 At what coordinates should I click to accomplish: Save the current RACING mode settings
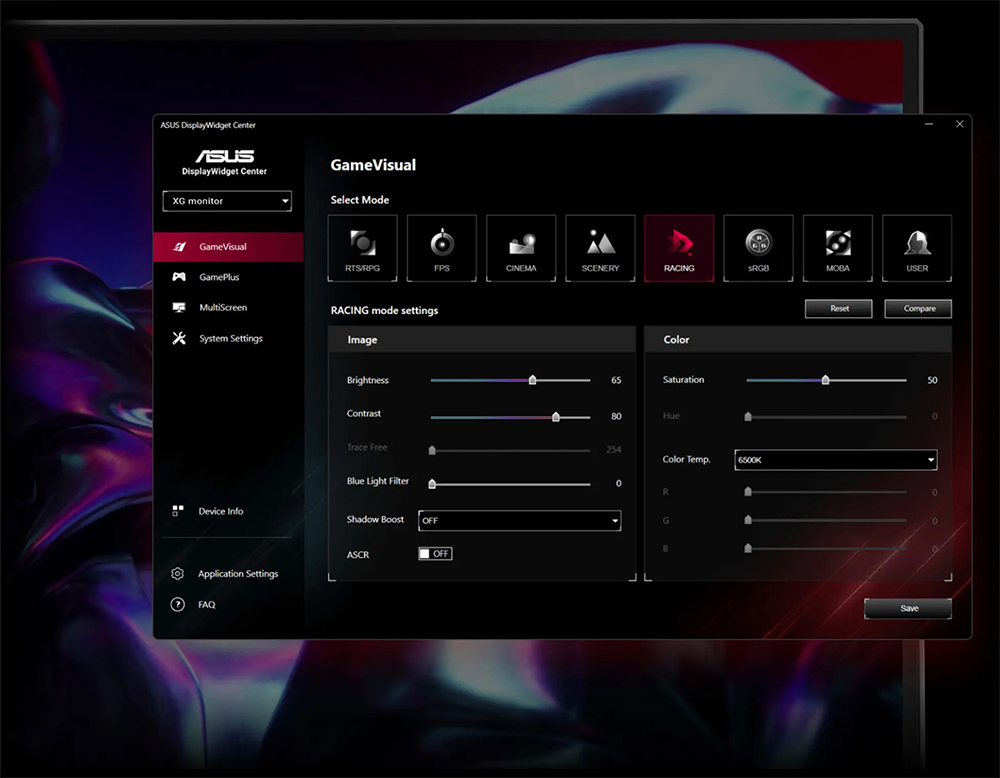point(907,608)
